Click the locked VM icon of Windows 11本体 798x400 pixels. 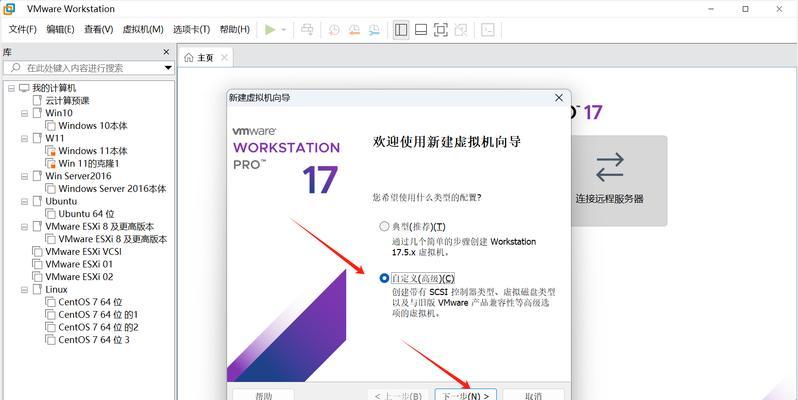tap(50, 151)
